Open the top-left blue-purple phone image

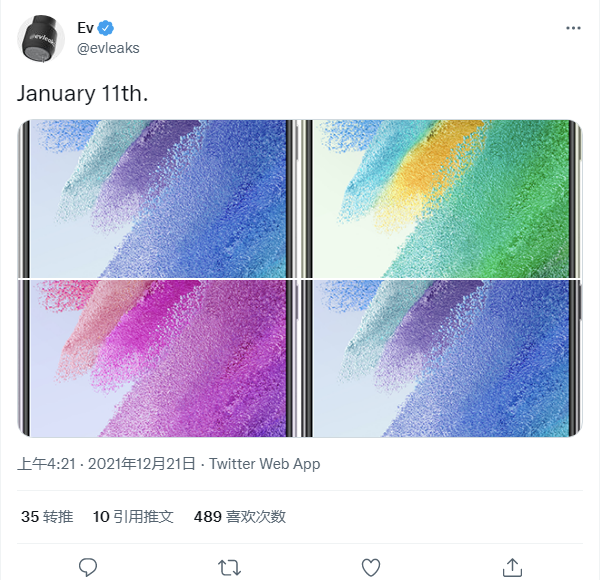pos(158,198)
